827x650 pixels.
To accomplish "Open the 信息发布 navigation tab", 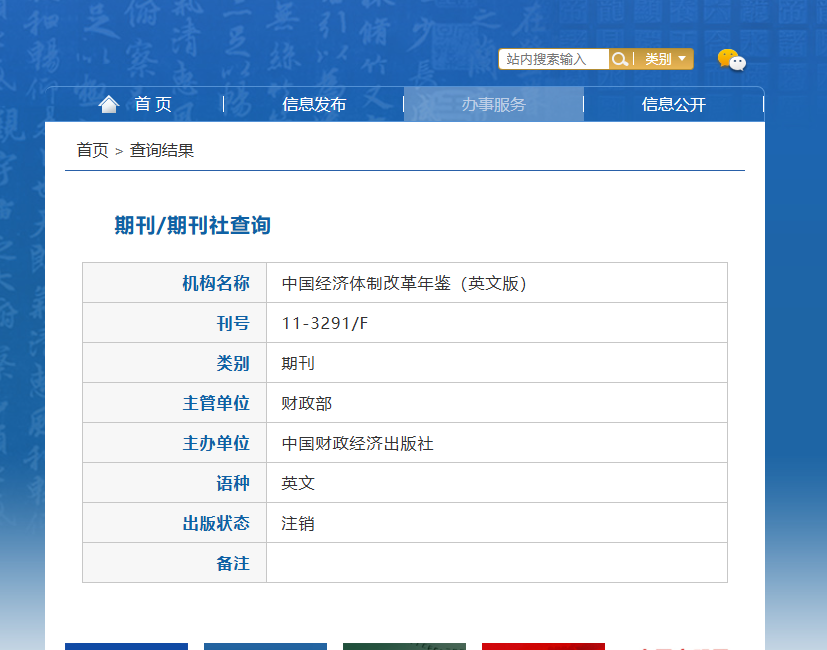I will click(314, 104).
